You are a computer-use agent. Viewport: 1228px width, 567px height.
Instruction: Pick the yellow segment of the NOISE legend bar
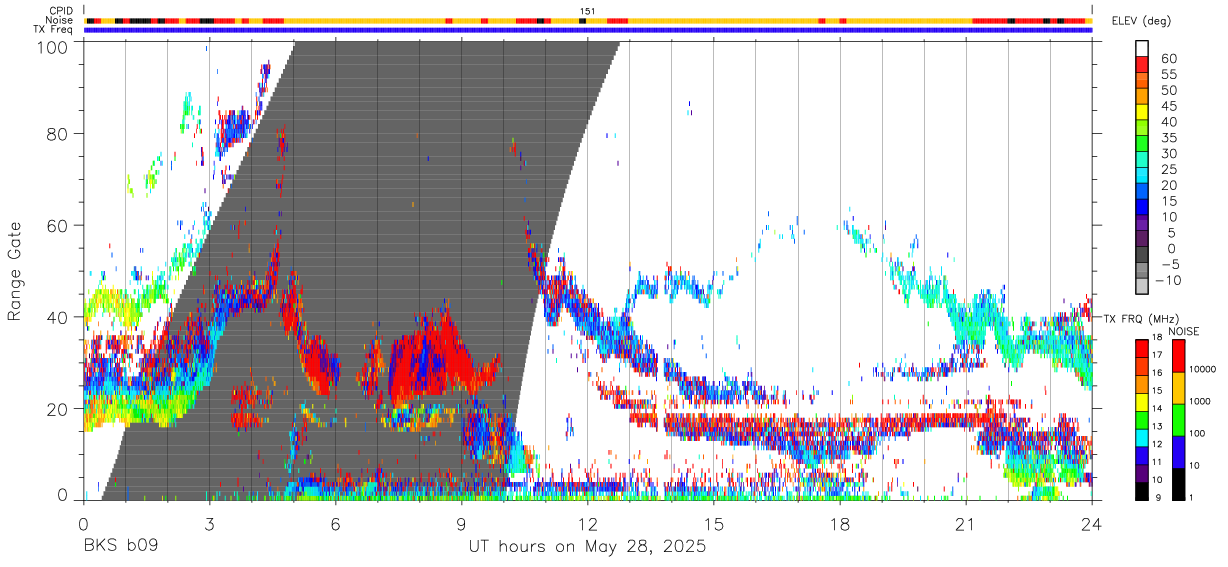click(x=1179, y=388)
